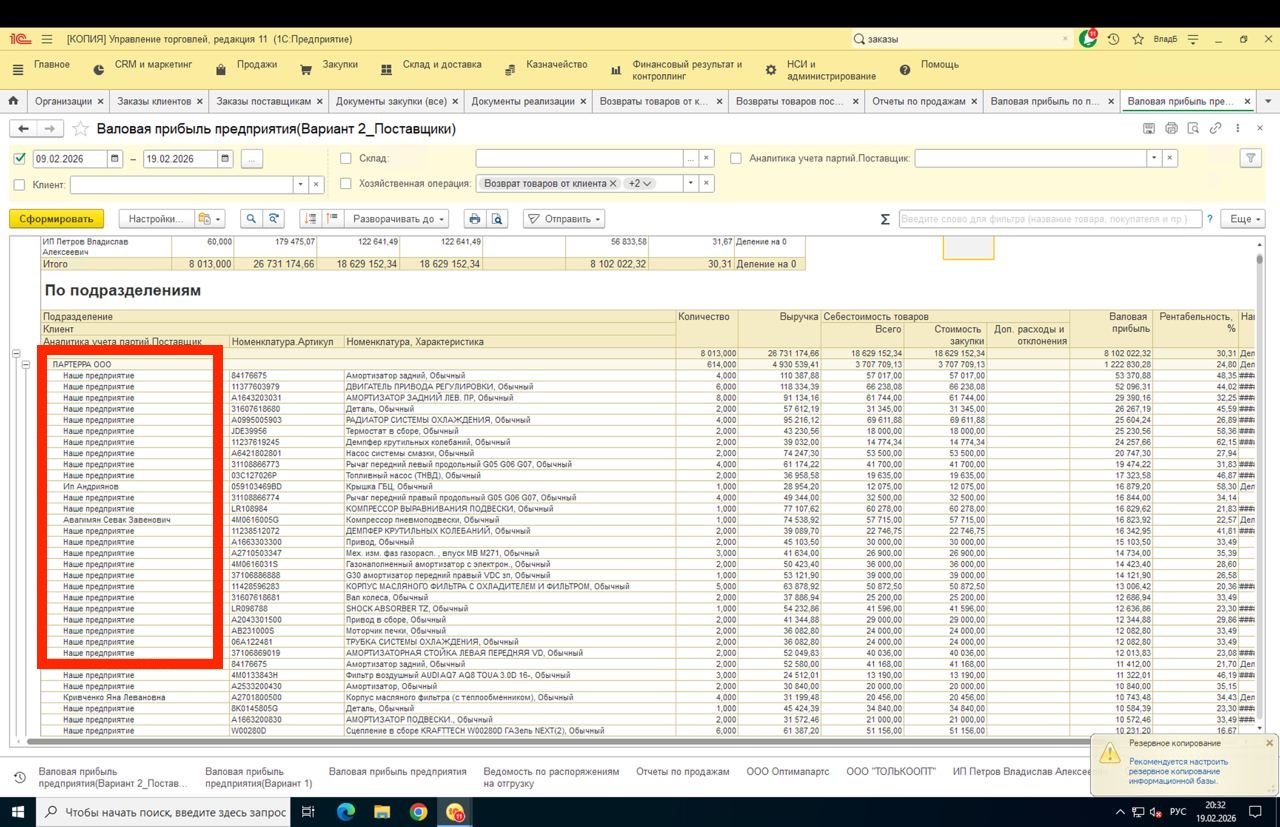The height and width of the screenshot is (827, 1280).
Task: Switch to the Заказы клиентов tab
Action: 153,101
